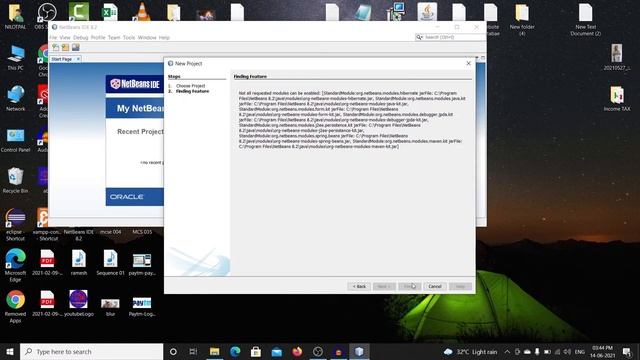The height and width of the screenshot is (360, 640).
Task: Open Firefox from taskbar
Action: [297, 351]
